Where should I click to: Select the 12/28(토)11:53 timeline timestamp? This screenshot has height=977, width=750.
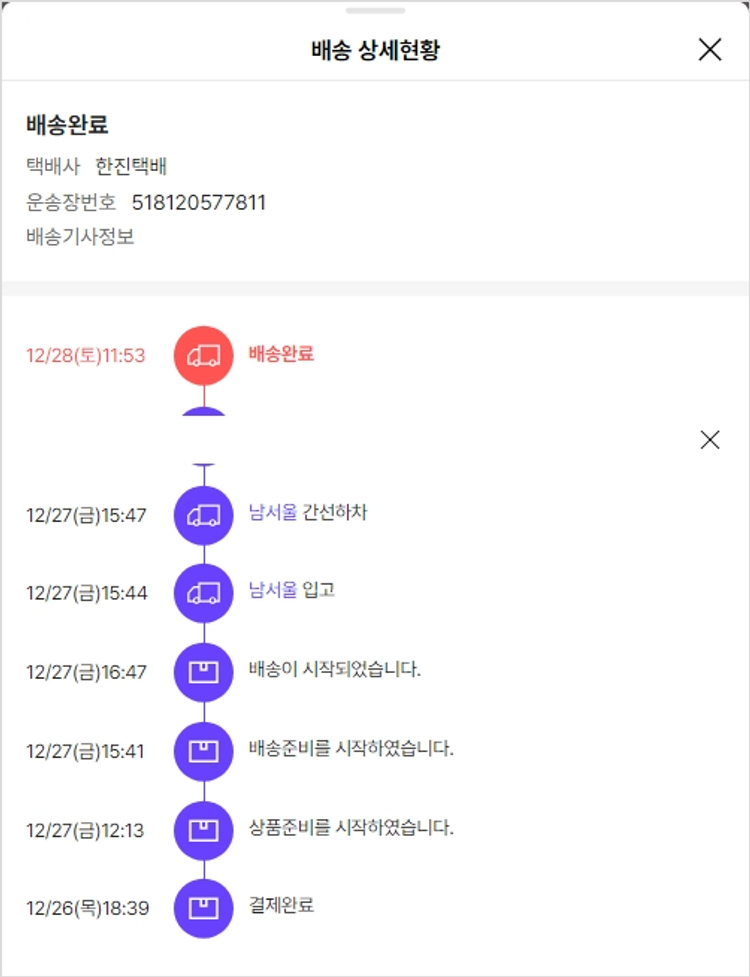click(x=86, y=355)
